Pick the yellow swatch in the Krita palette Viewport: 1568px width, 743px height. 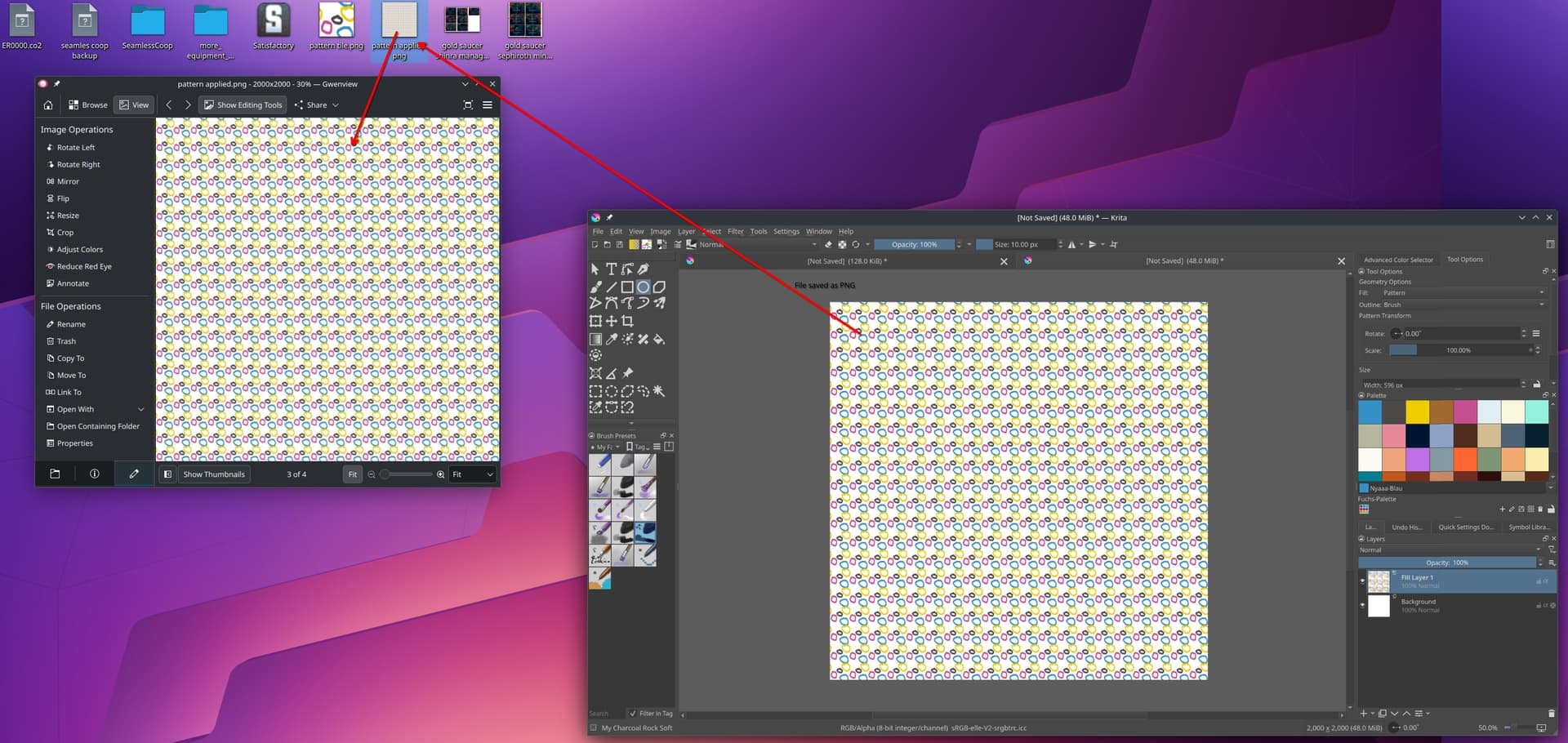click(x=1417, y=412)
